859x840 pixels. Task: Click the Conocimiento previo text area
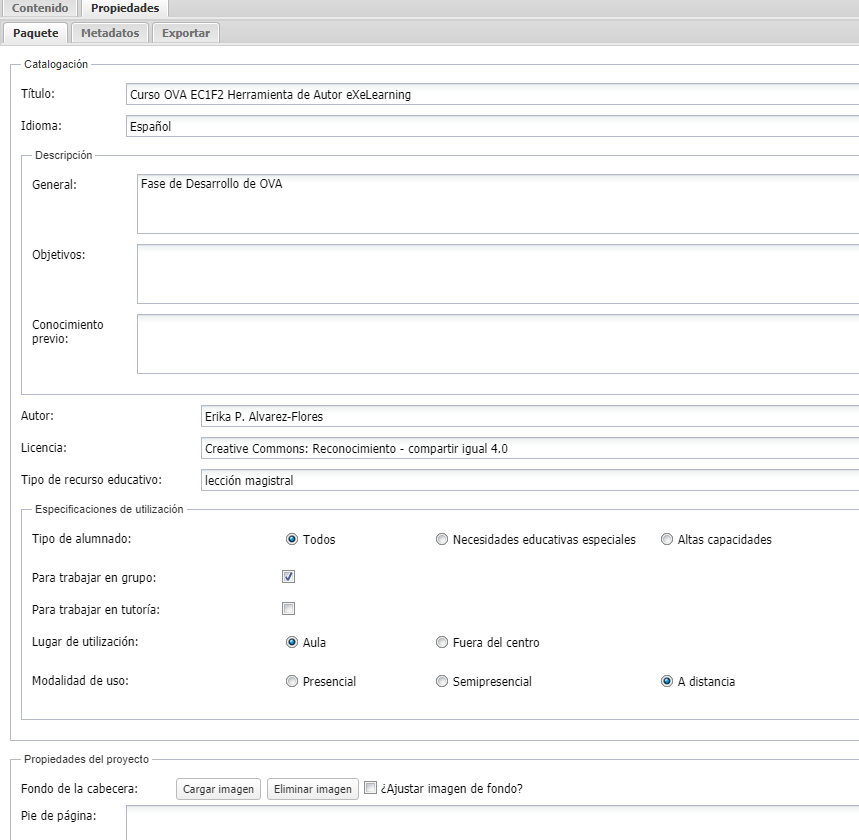pyautogui.click(x=497, y=344)
